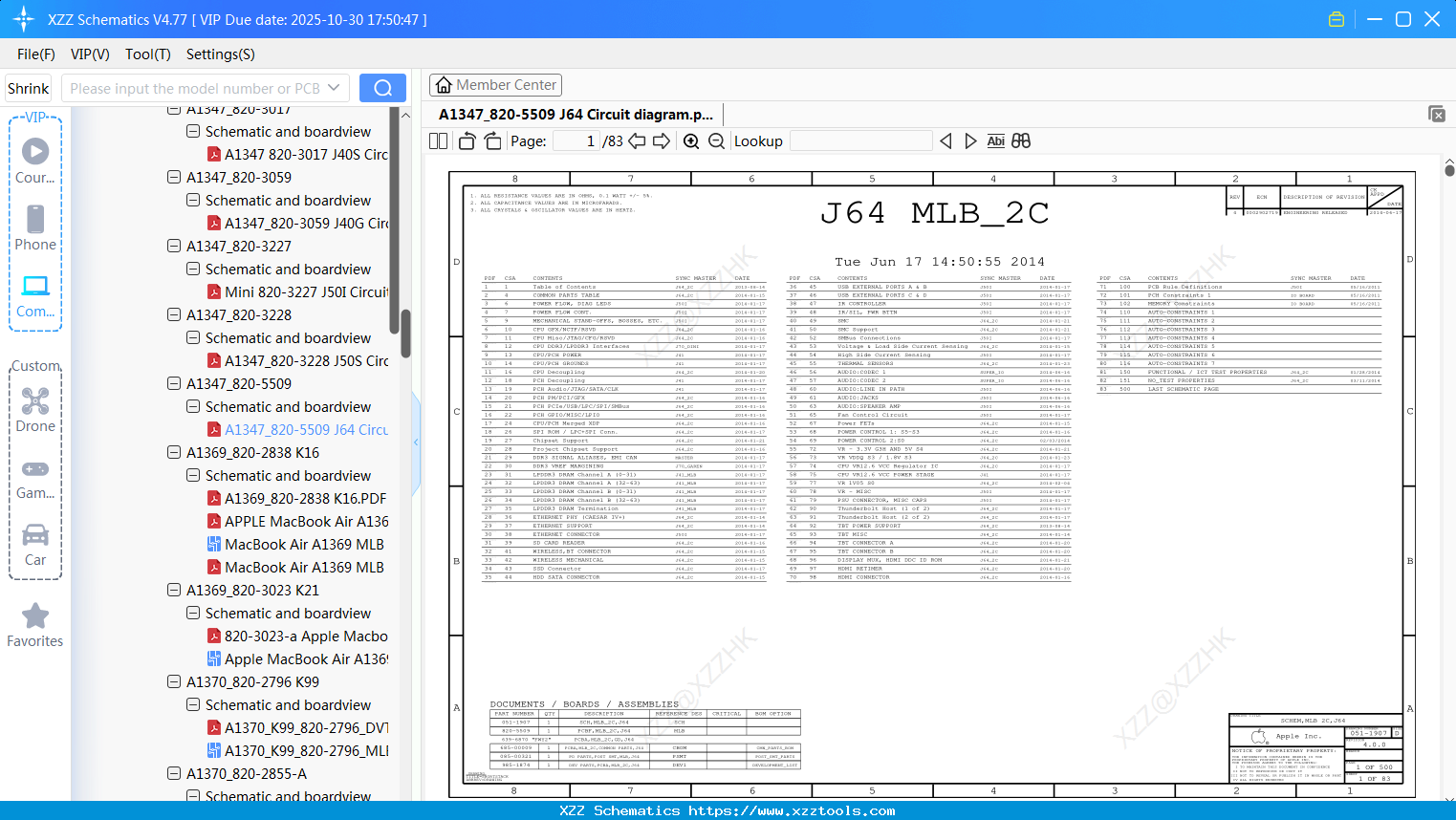This screenshot has height=820, width=1456.
Task: Click the yellow toolbox icon in the title bar
Action: coord(1336,19)
